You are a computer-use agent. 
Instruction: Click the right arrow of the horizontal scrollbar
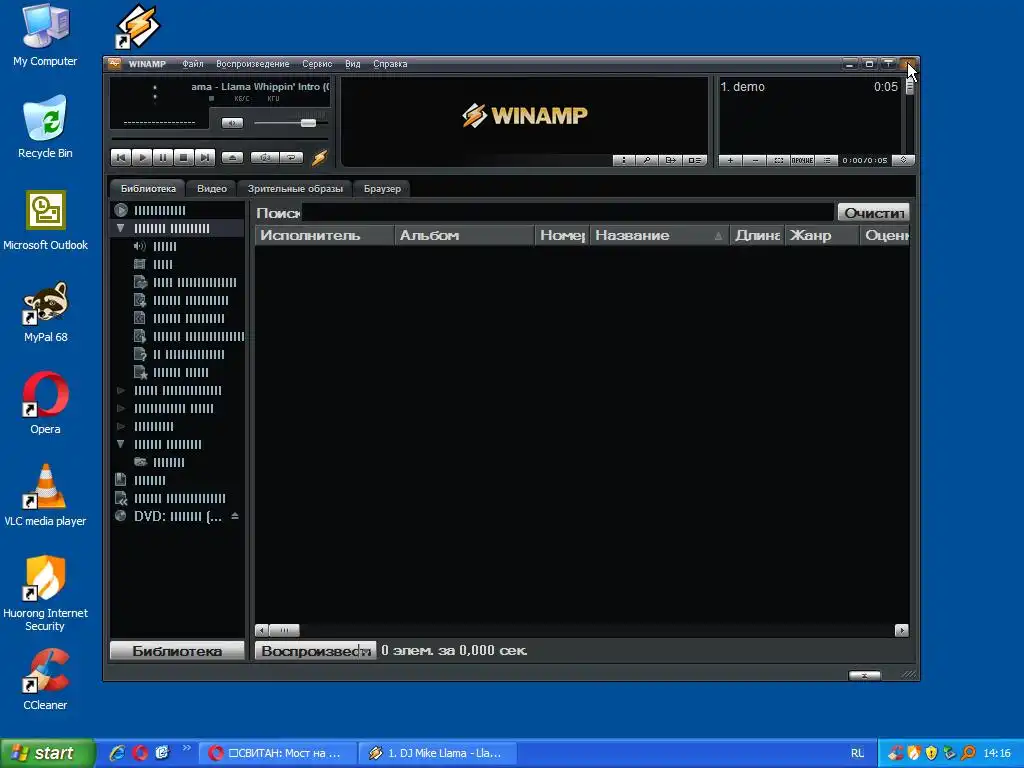902,630
